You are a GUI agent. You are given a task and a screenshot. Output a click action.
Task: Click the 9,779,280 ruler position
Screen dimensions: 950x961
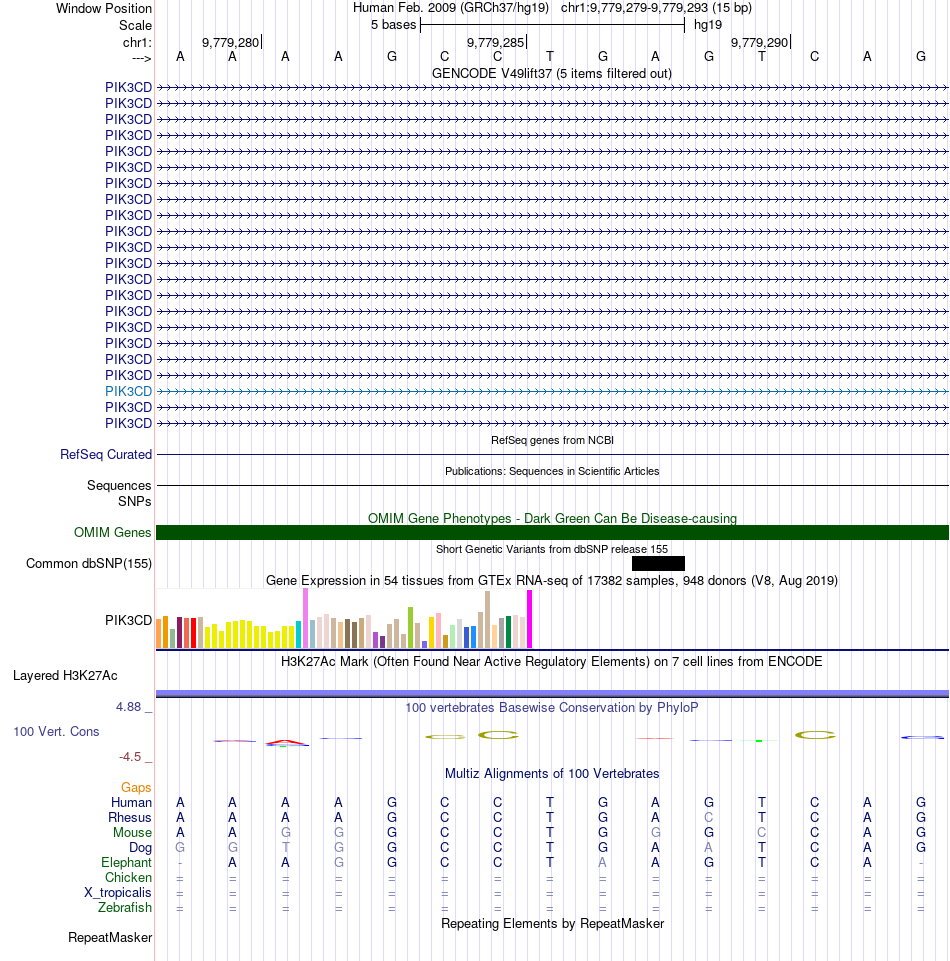pyautogui.click(x=230, y=42)
